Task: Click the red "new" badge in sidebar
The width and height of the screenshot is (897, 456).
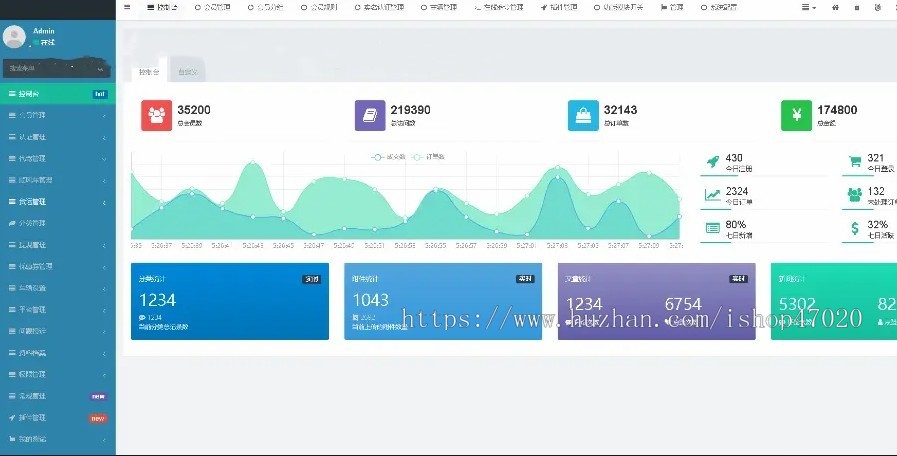Action: [98, 418]
